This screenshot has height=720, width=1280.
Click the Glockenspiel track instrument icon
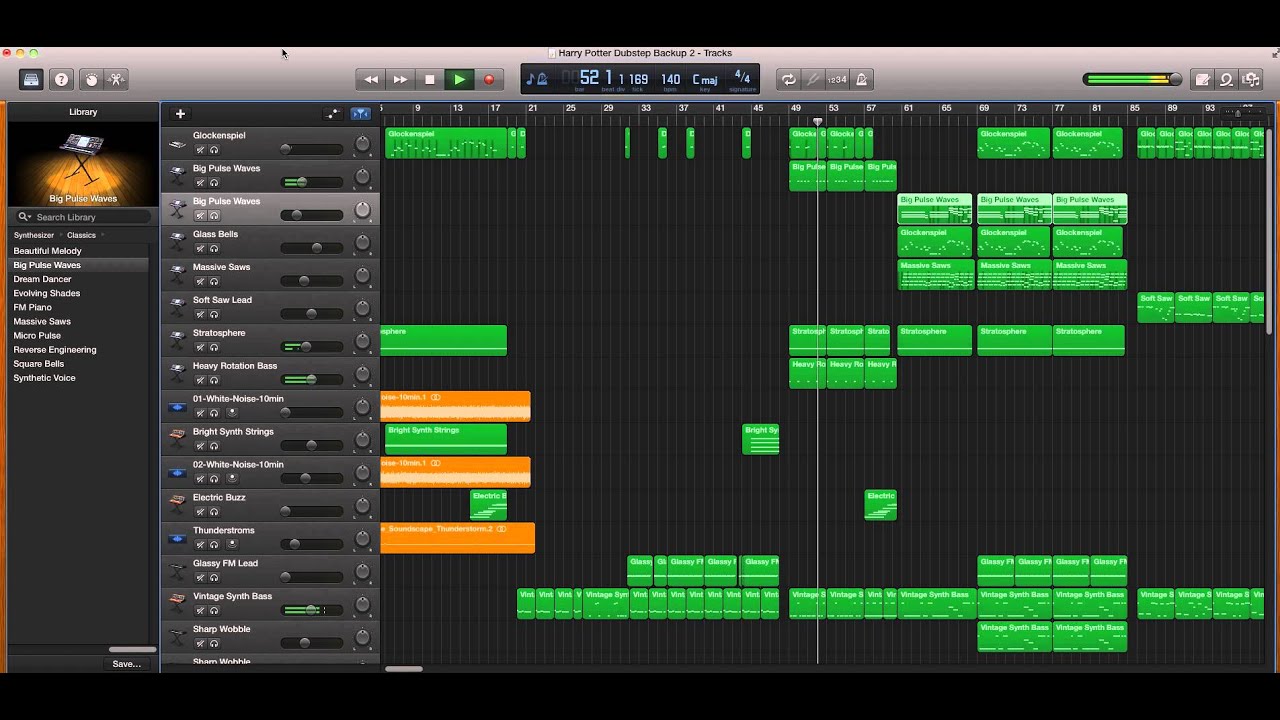coord(177,144)
